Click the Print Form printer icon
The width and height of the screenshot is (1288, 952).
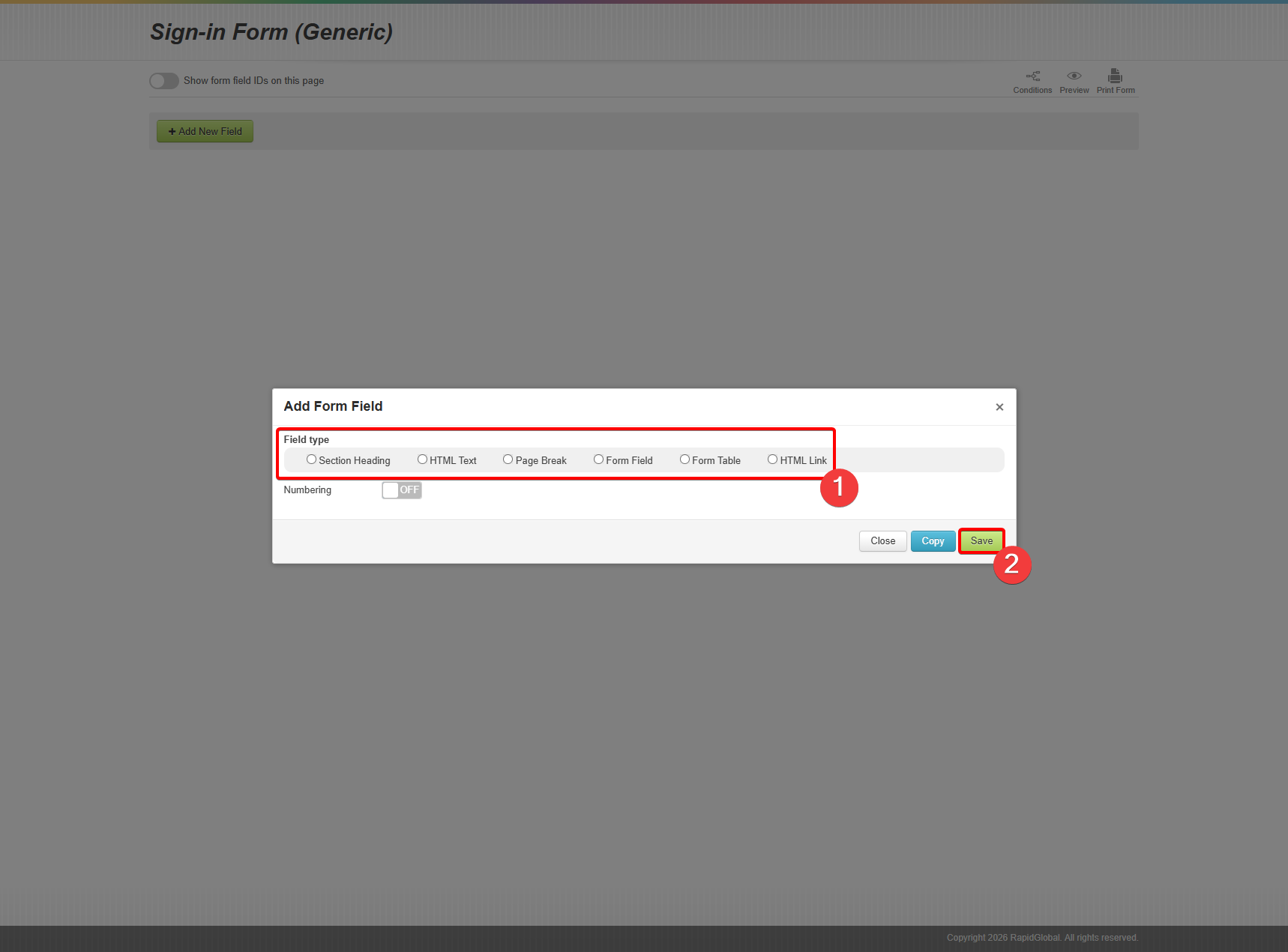pyautogui.click(x=1115, y=76)
